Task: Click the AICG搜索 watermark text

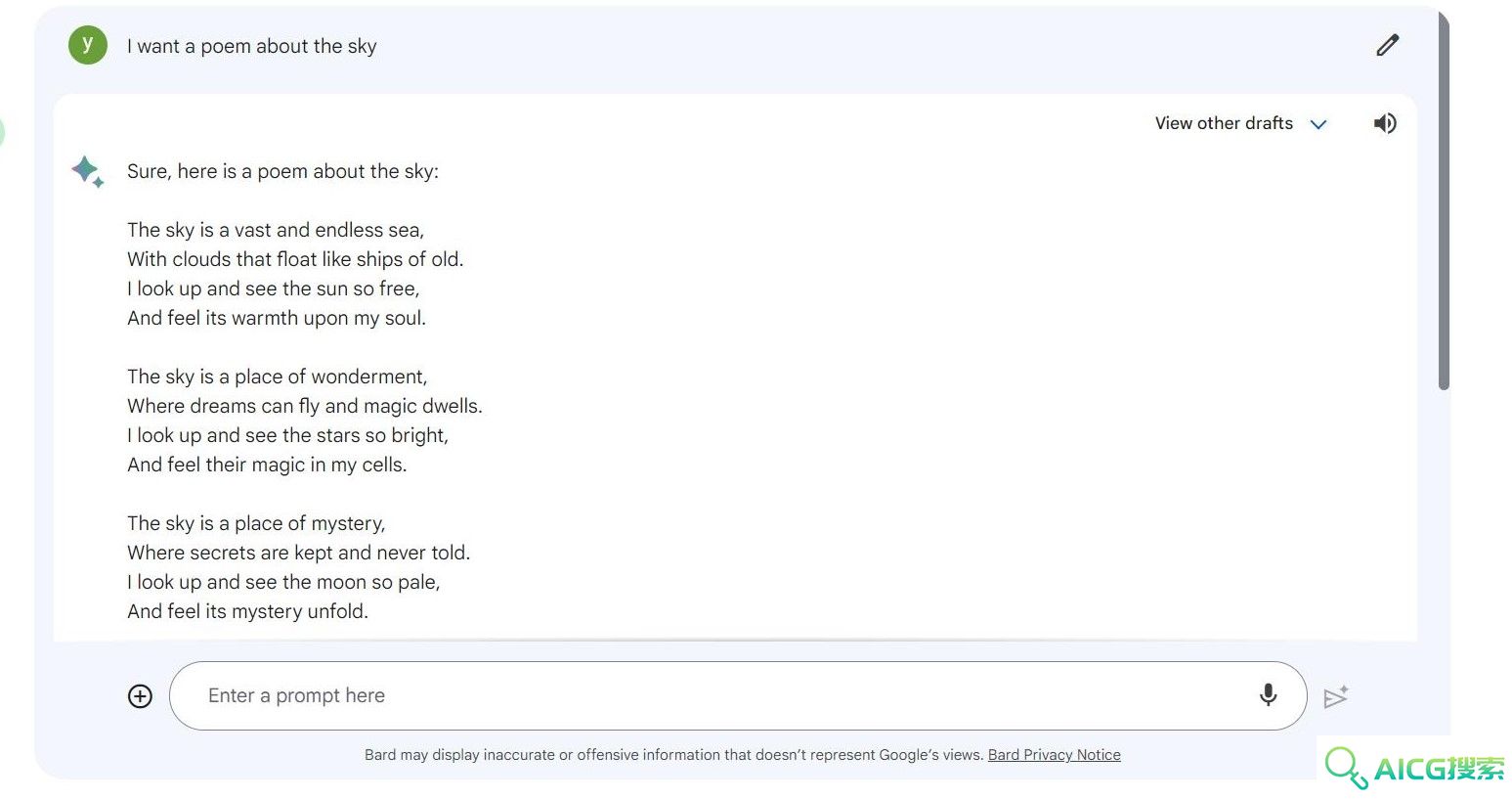Action: click(1440, 769)
